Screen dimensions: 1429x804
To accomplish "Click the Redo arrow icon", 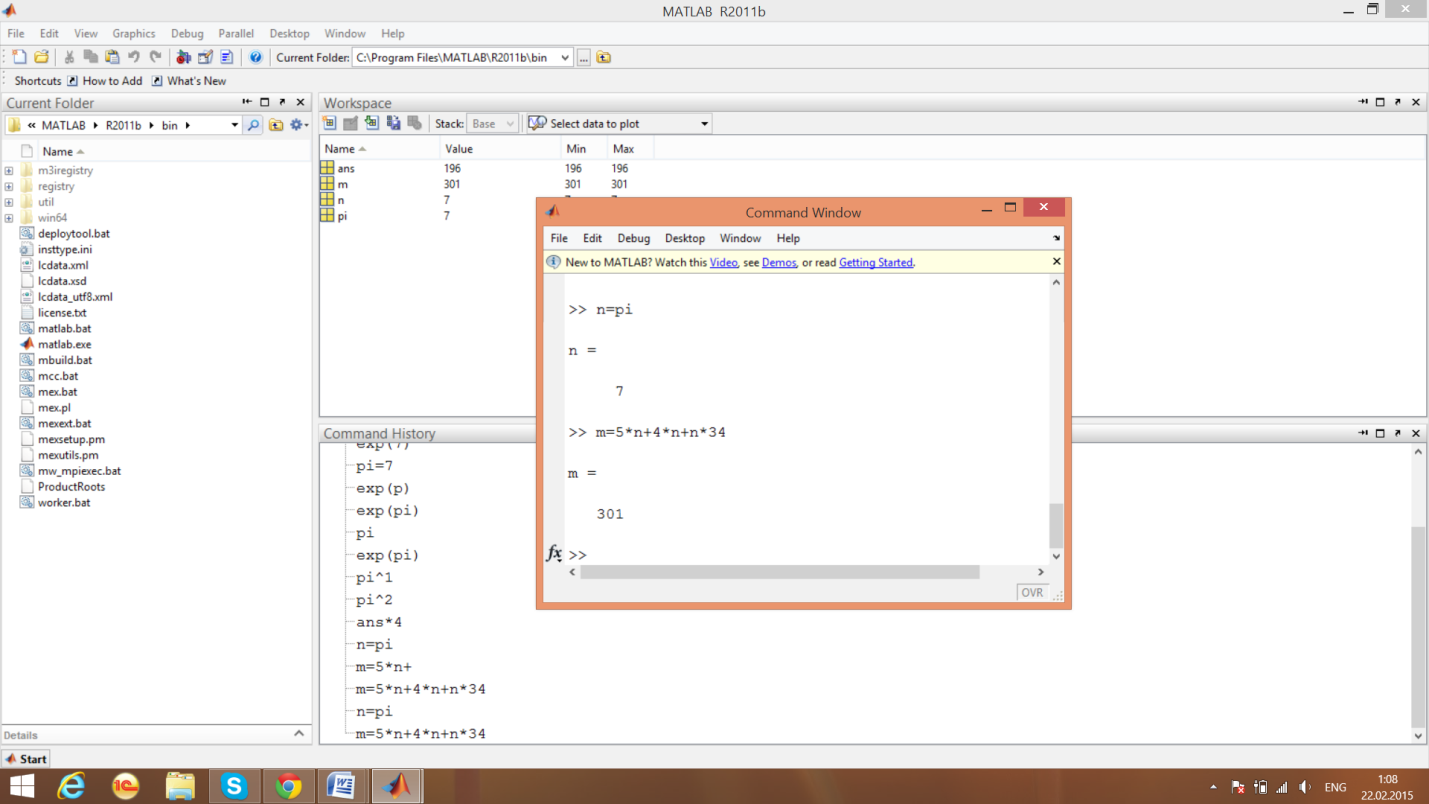I will click(155, 57).
